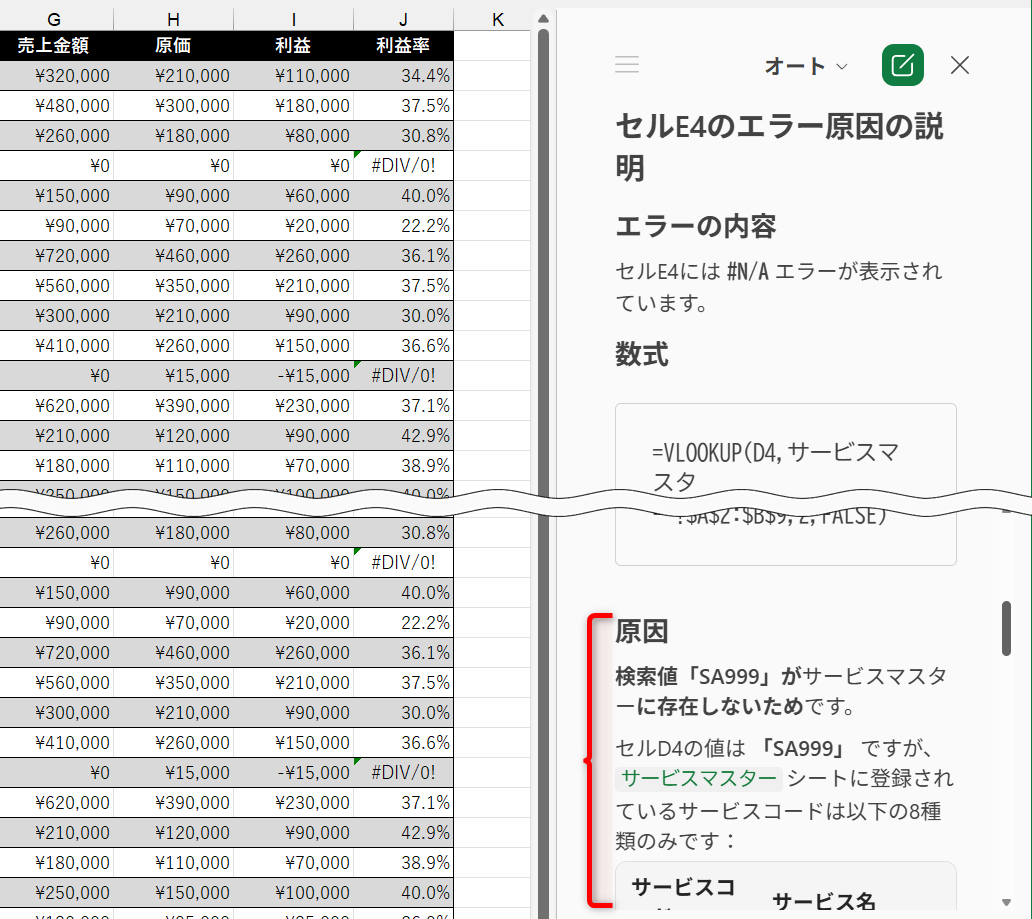The height and width of the screenshot is (919, 1032).
Task: Select 37.5% in the ¥480,000 row
Action: click(403, 105)
